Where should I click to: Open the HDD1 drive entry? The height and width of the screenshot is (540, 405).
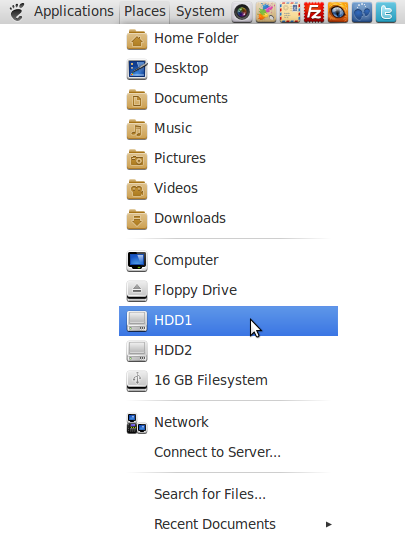[228, 321]
